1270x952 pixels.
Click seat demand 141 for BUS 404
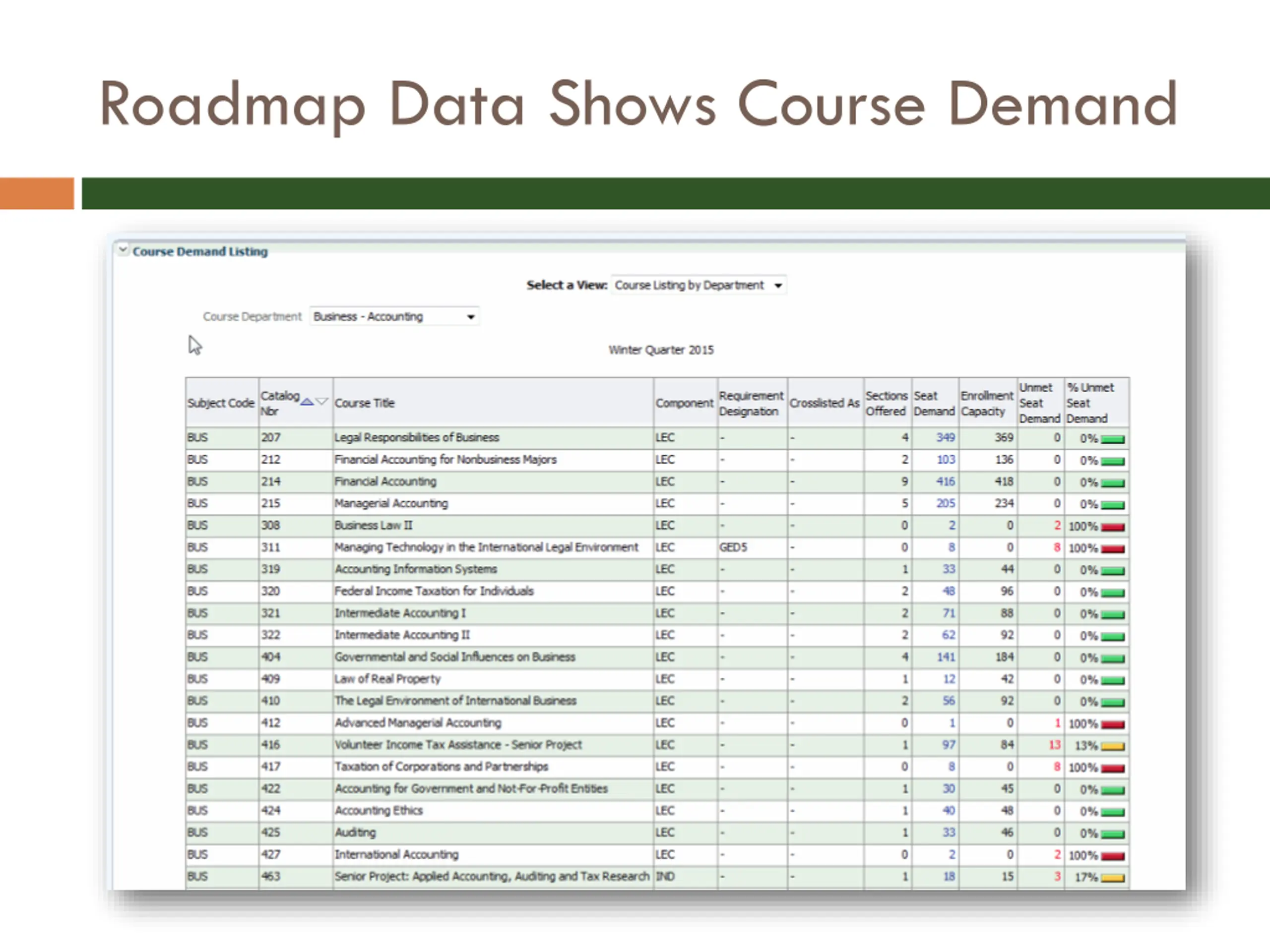pyautogui.click(x=945, y=657)
